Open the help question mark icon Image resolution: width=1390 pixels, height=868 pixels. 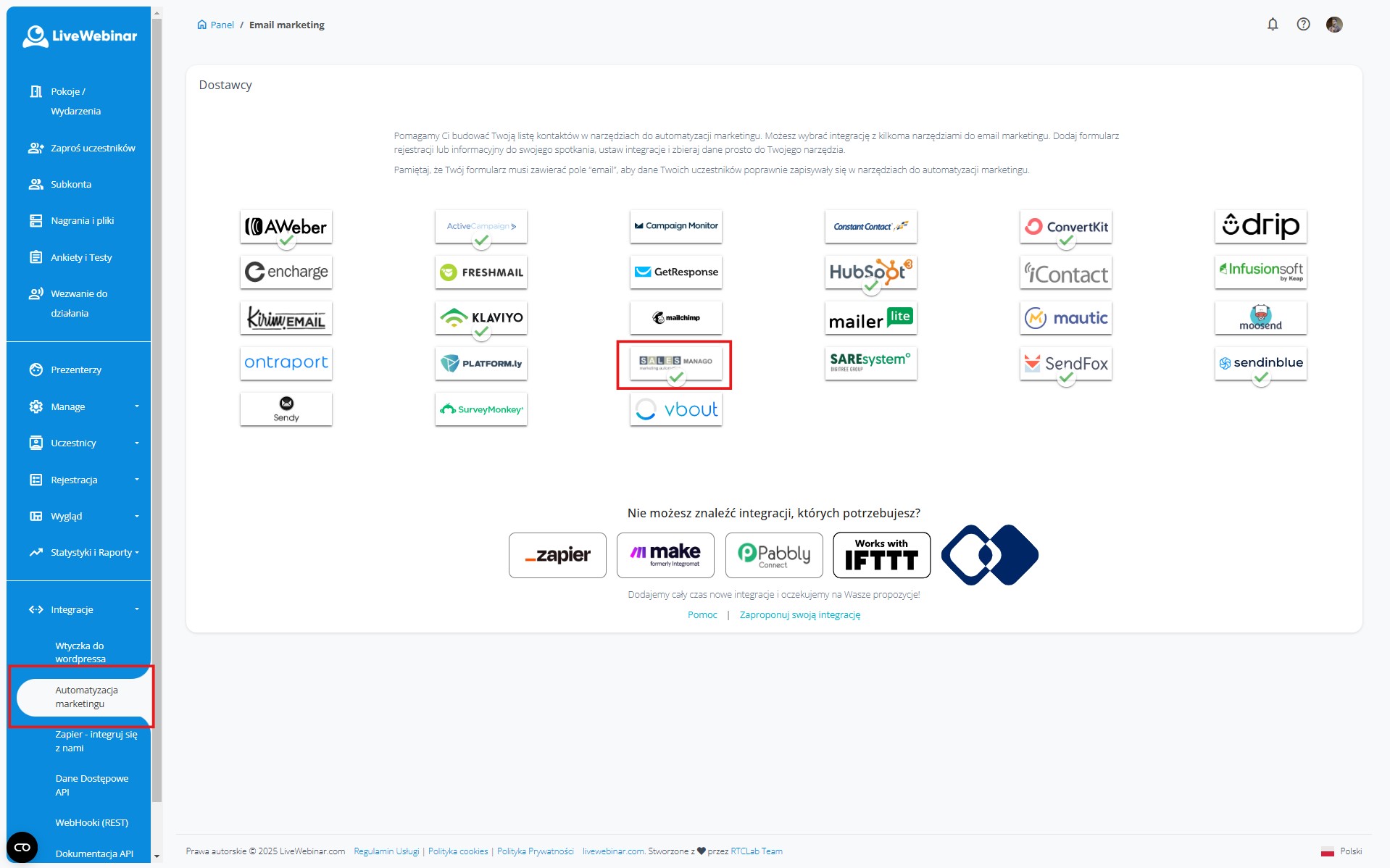[x=1303, y=25]
